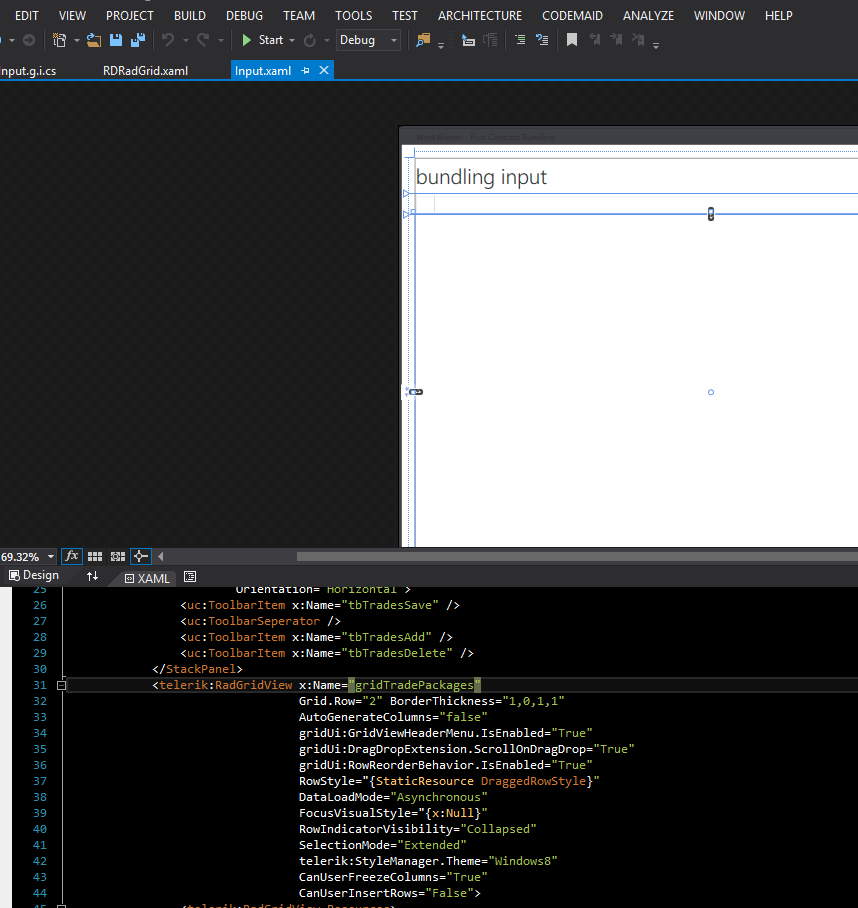Switch to the XAML view tab
The width and height of the screenshot is (858, 908).
tap(146, 578)
